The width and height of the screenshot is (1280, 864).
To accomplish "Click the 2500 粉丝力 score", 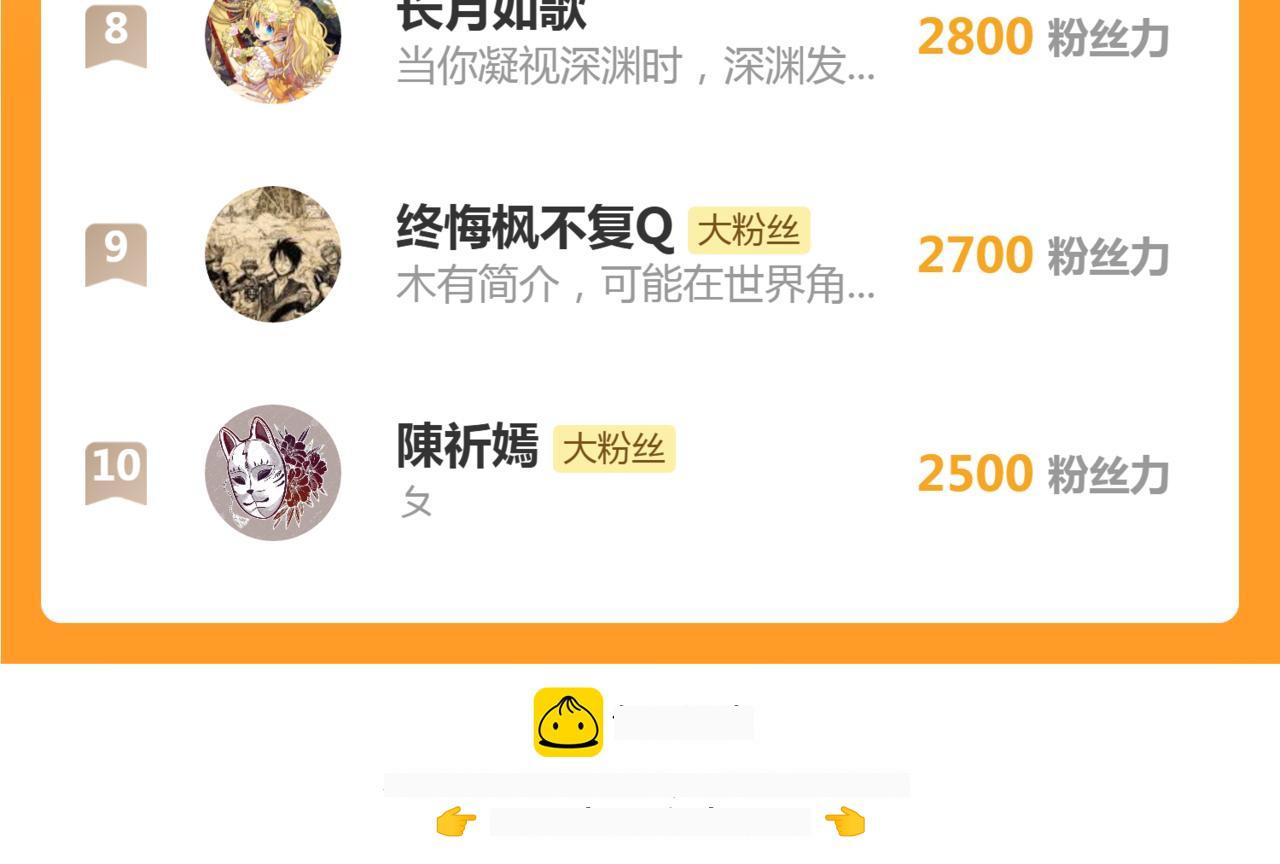I will pyautogui.click(x=1043, y=473).
